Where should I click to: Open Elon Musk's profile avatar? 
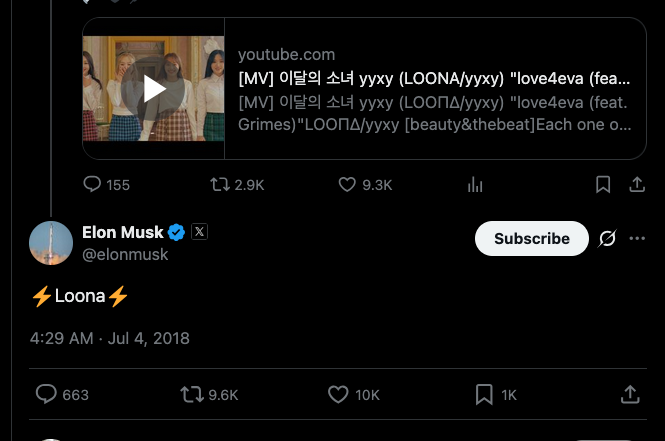tap(51, 243)
